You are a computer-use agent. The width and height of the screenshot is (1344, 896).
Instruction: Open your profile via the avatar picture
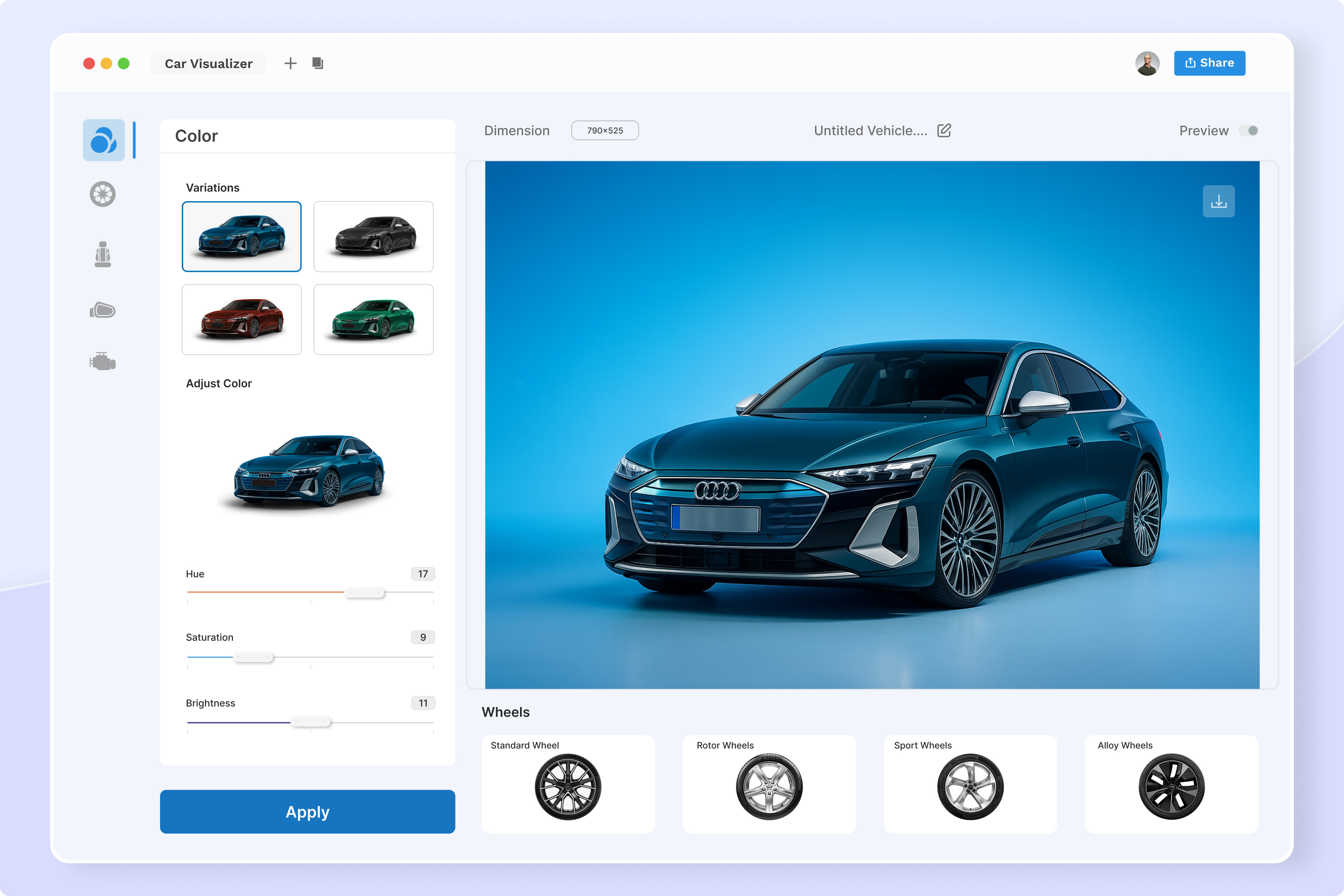(x=1147, y=63)
